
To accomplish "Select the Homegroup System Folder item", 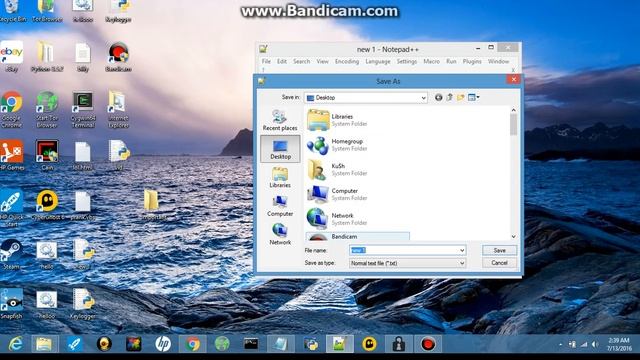I will click(x=338, y=145).
